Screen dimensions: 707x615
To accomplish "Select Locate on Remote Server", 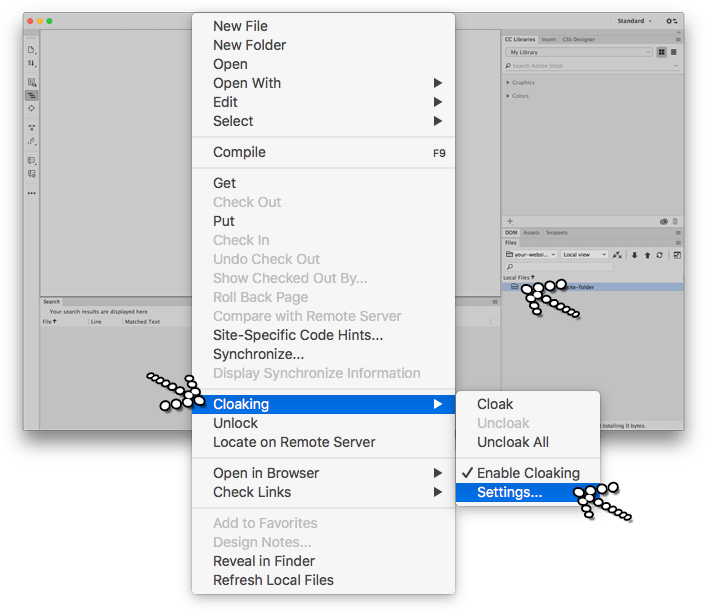I will (323, 442).
